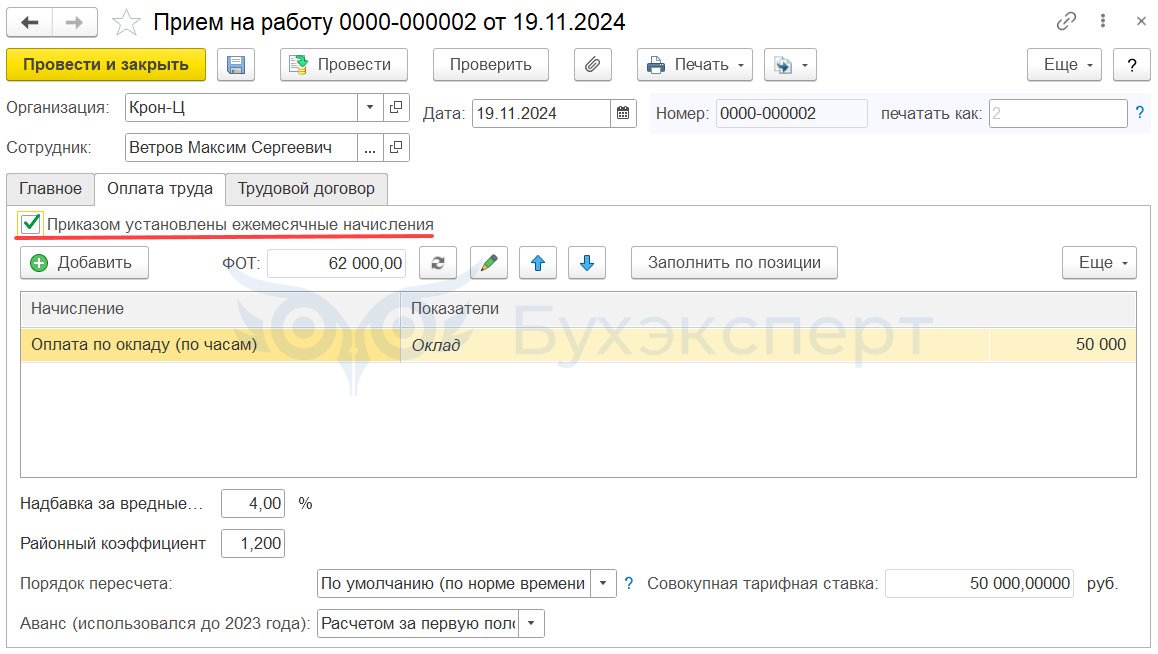Click the 50 000 value cell
The image size is (1158, 654).
click(x=1063, y=345)
